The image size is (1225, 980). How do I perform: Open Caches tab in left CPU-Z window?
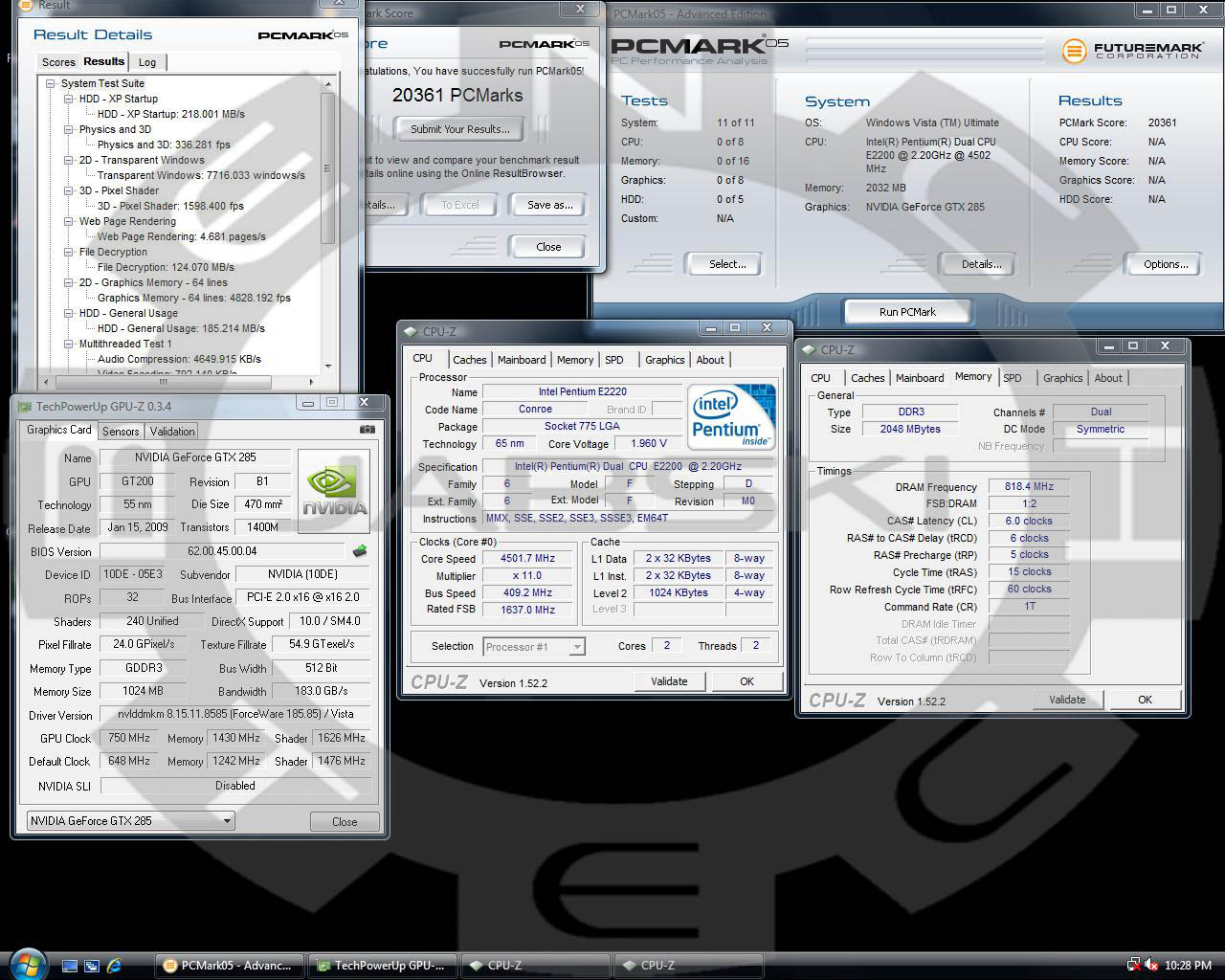[x=469, y=360]
